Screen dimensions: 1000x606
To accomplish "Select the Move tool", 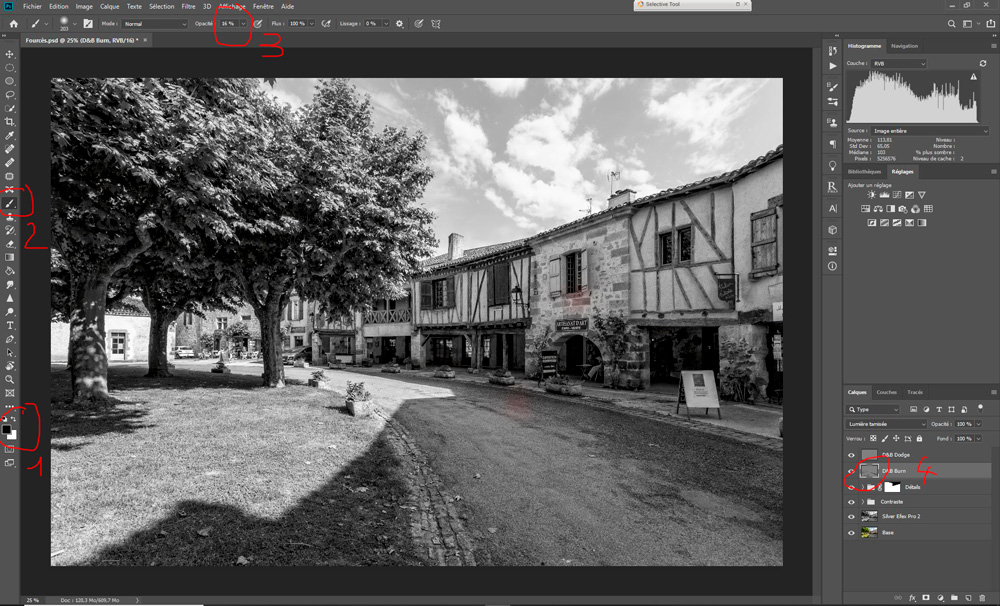I will (10, 54).
